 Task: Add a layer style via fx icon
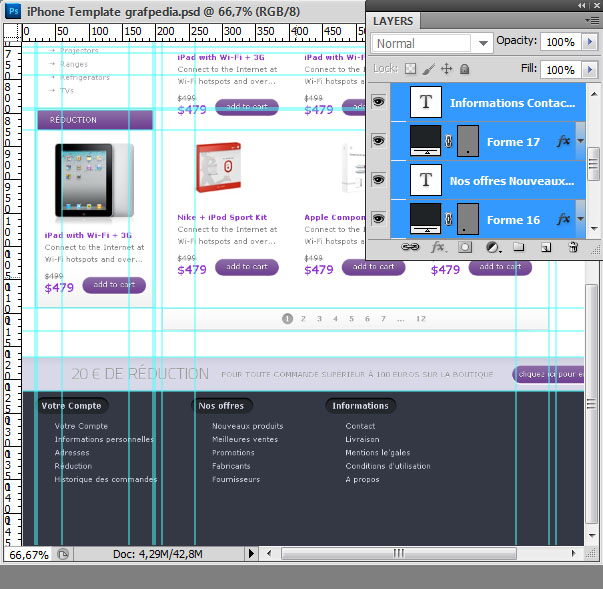point(438,247)
